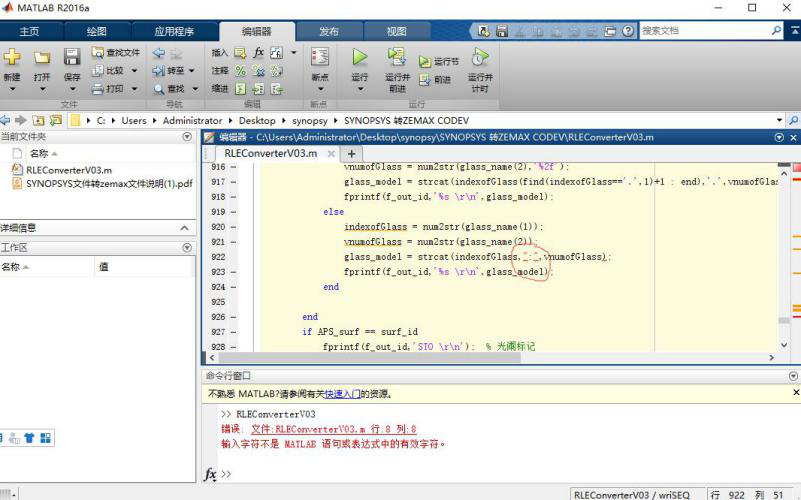Click the navigate back arrow in ribbon
The width and height of the screenshot is (801, 500).
[159, 52]
